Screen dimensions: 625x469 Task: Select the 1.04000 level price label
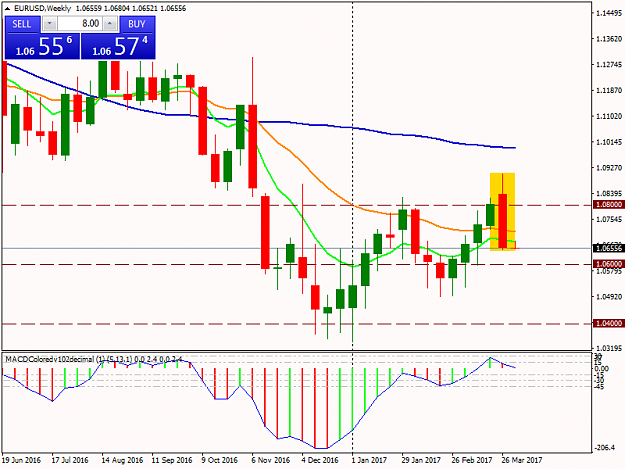609,323
